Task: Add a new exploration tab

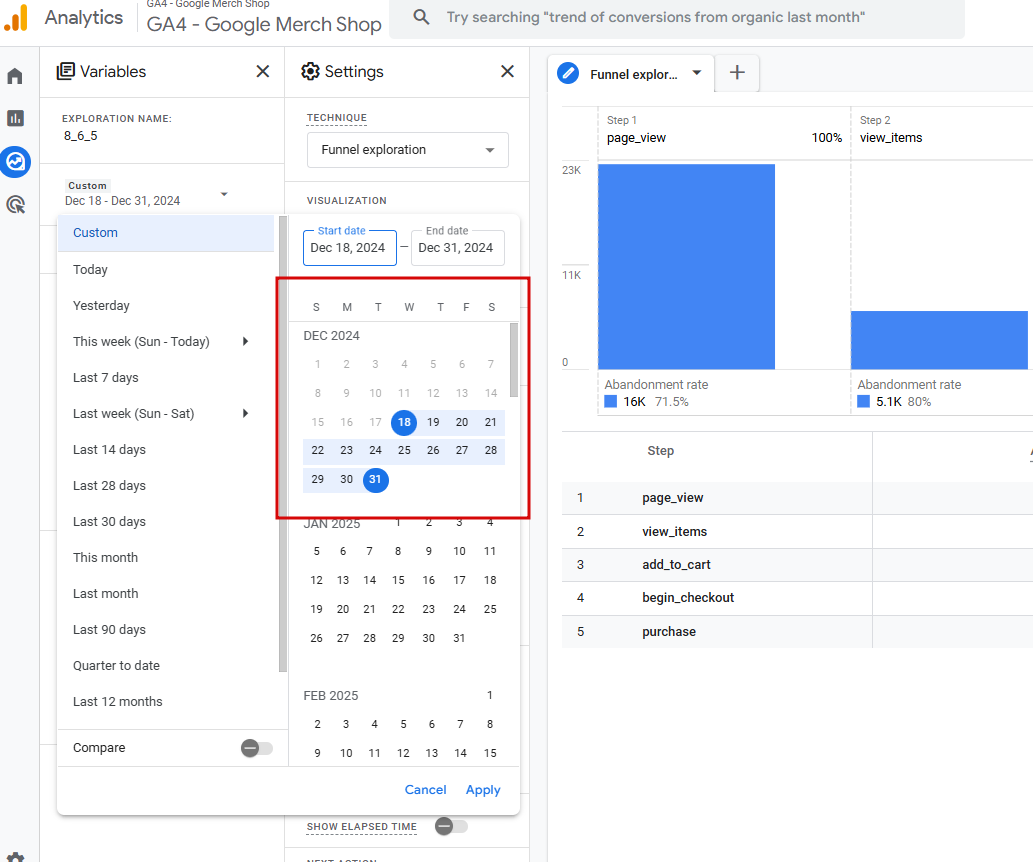Action: pos(737,72)
